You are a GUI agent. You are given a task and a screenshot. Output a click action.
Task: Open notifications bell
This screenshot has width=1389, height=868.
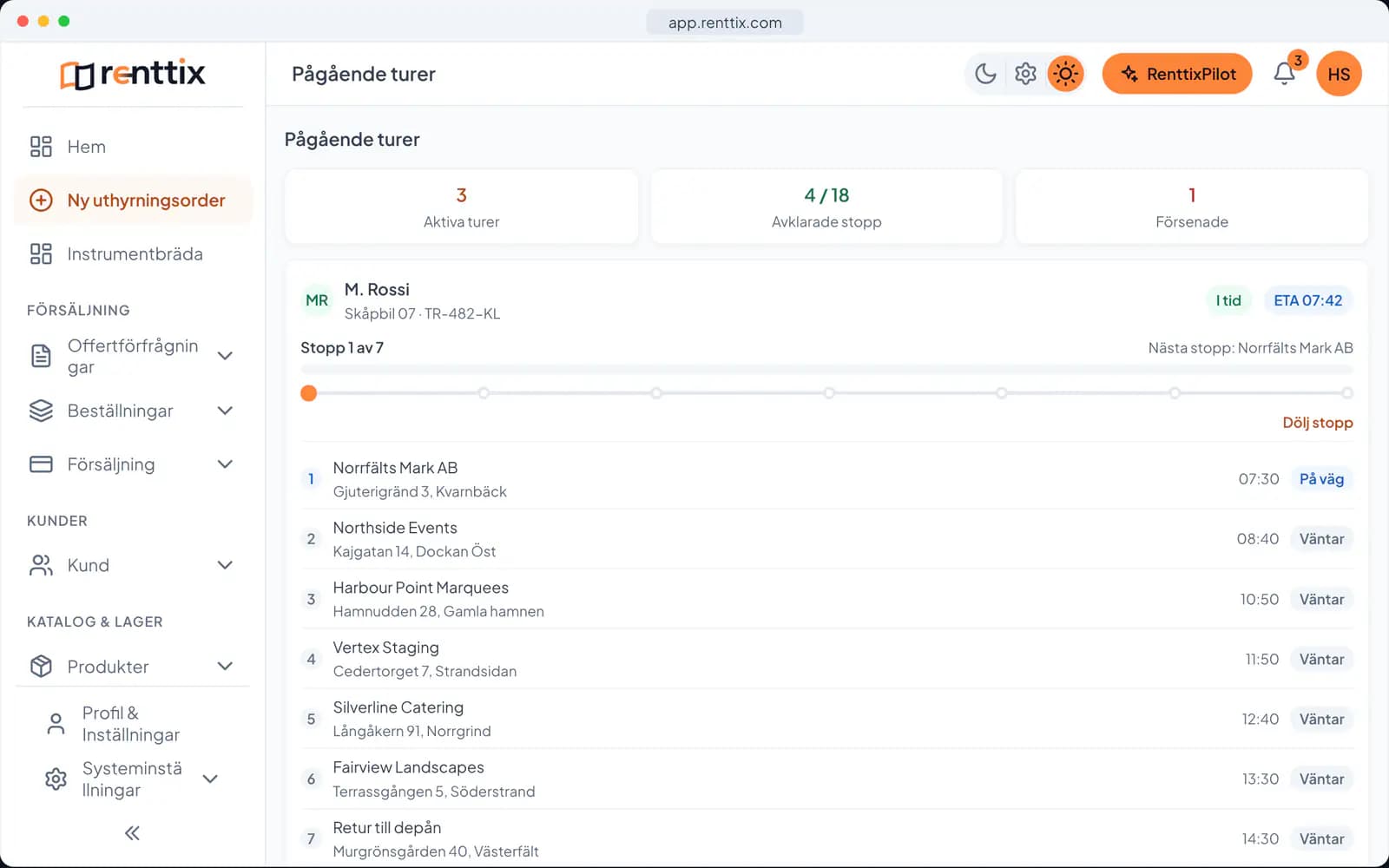[1285, 74]
